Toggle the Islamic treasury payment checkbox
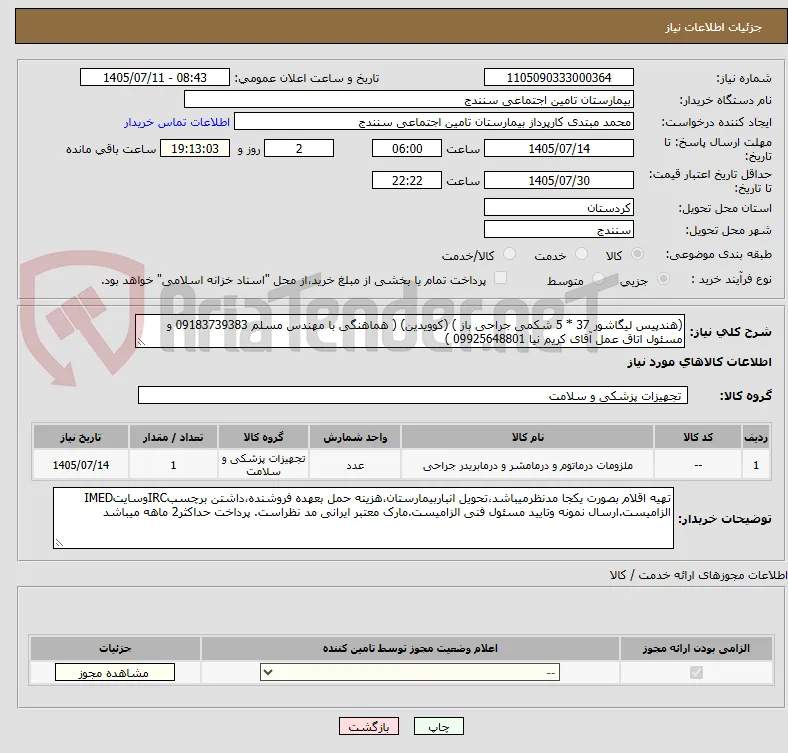Viewport: 788px width, 753px height. click(501, 278)
